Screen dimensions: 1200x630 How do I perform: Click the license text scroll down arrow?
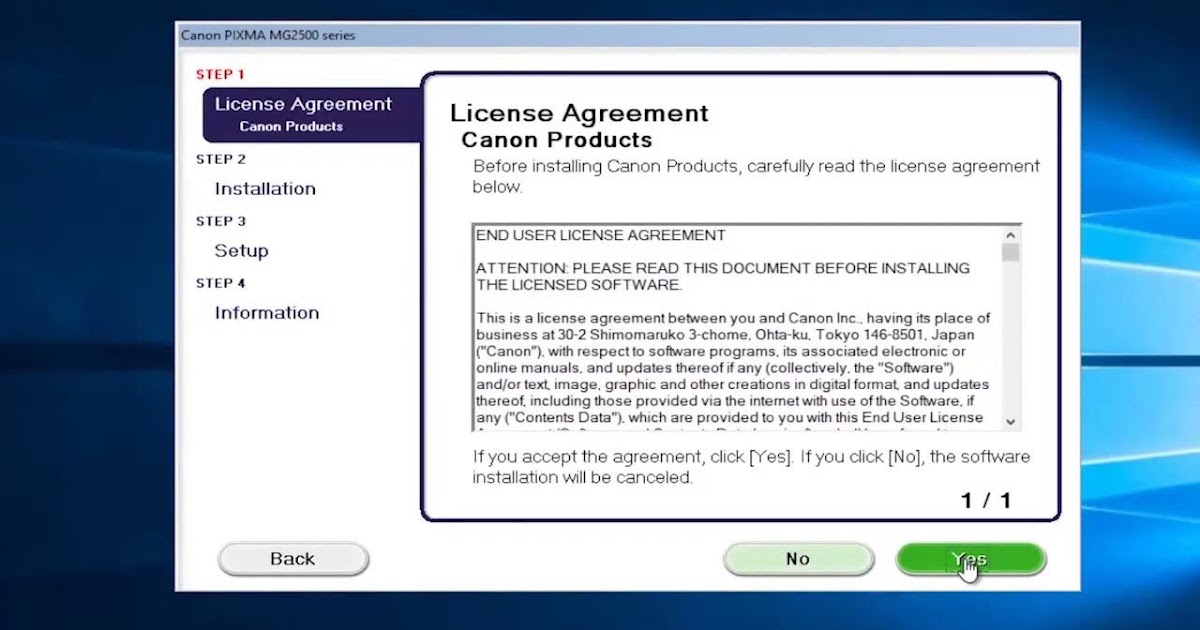pyautogui.click(x=1010, y=422)
